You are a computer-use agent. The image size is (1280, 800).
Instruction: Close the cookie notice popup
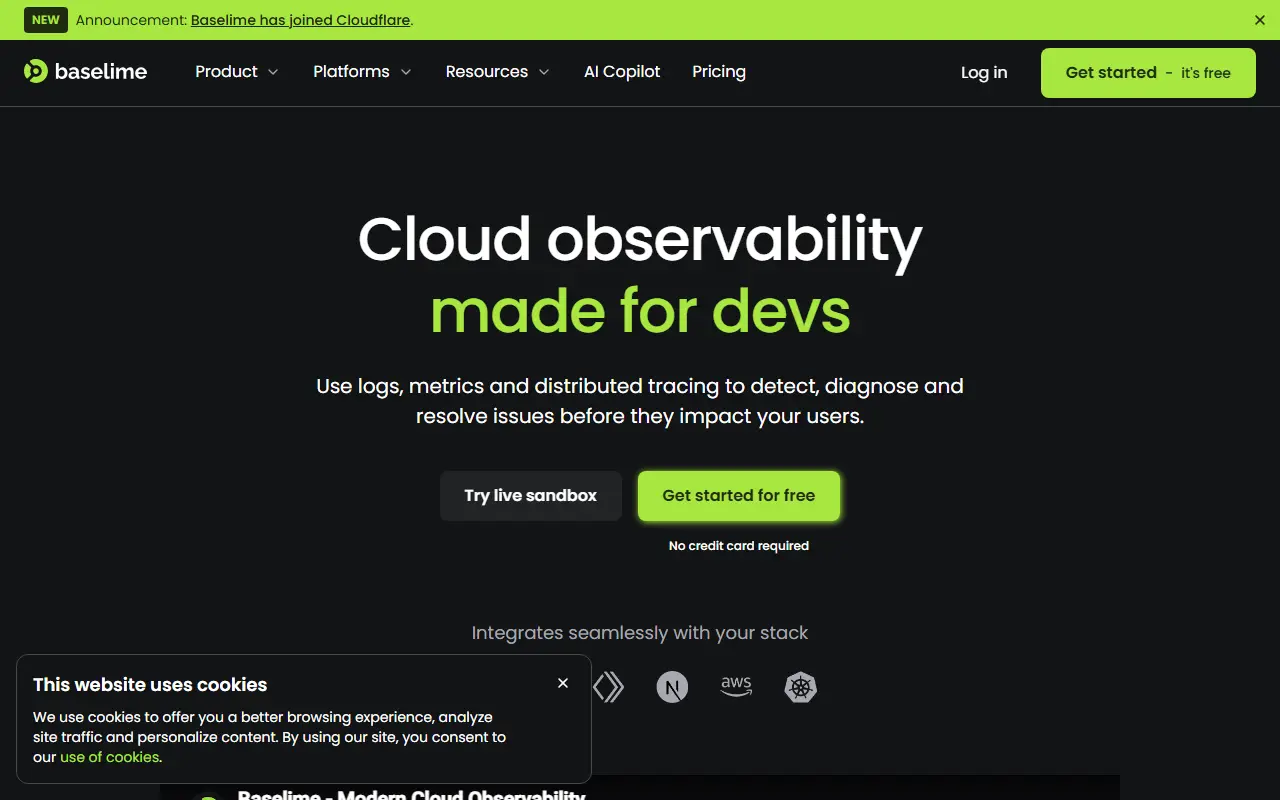[563, 683]
